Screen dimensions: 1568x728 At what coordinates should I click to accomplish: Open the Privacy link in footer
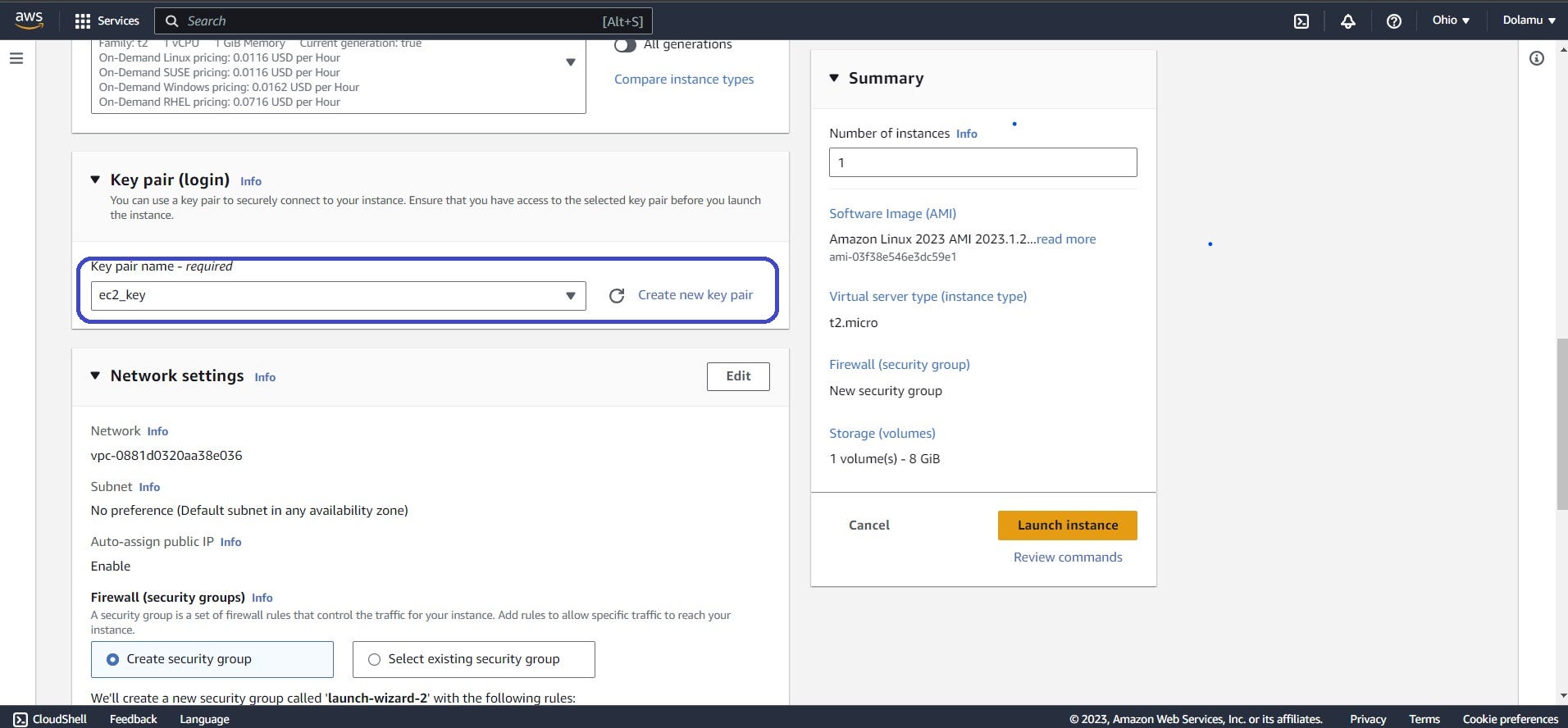click(x=1368, y=719)
